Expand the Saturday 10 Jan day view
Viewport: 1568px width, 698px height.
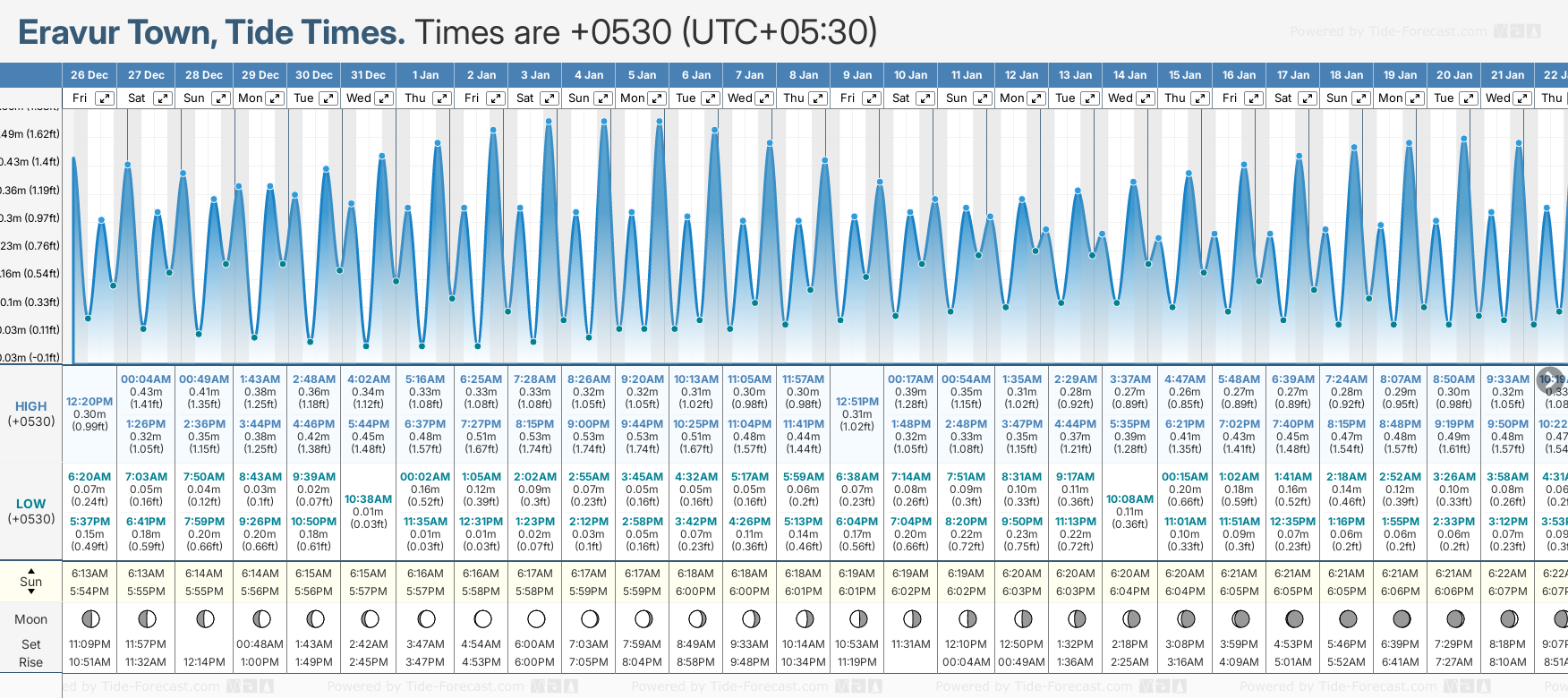pyautogui.click(x=926, y=98)
